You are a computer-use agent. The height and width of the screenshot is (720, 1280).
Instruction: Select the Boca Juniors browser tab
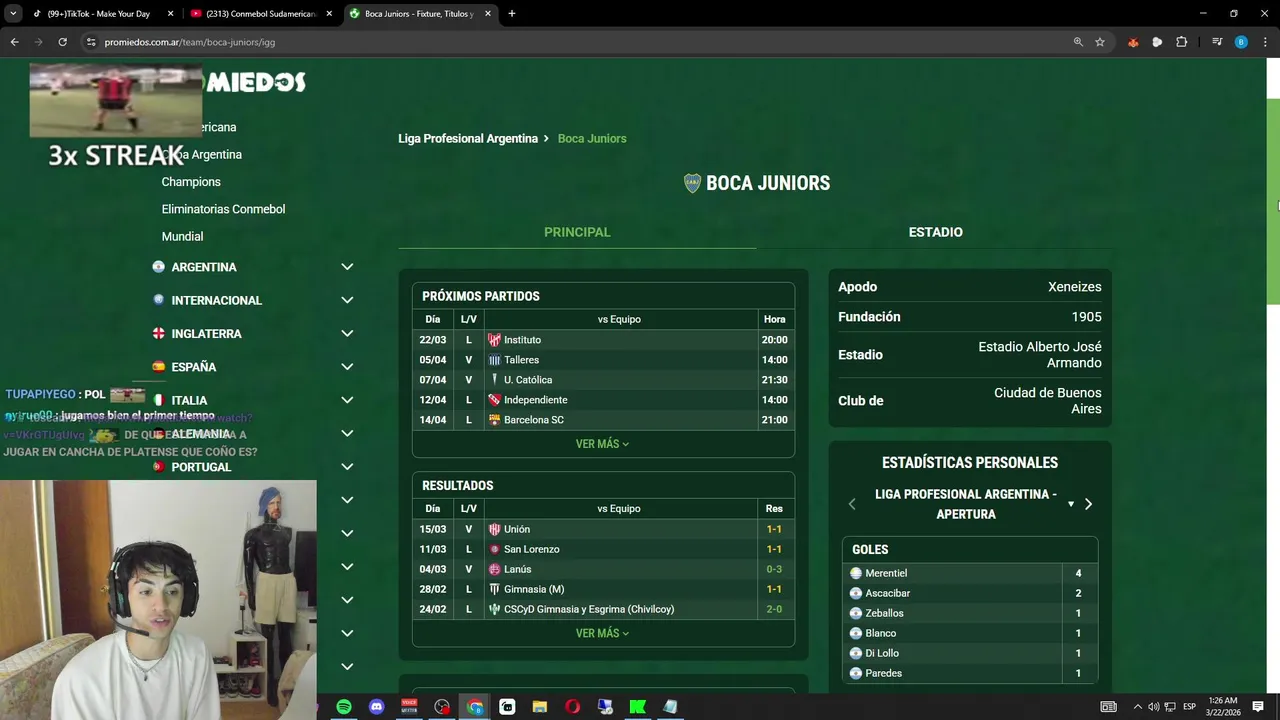click(420, 14)
